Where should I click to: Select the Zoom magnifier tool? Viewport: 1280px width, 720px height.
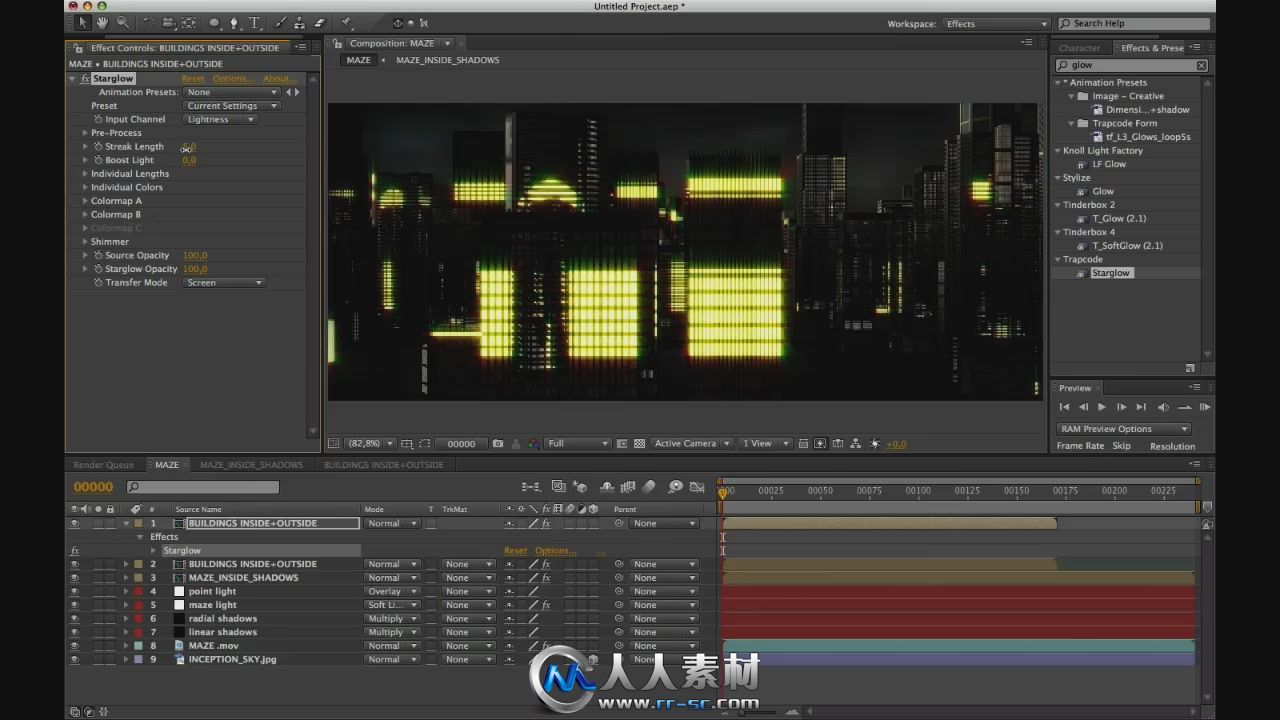[122, 22]
